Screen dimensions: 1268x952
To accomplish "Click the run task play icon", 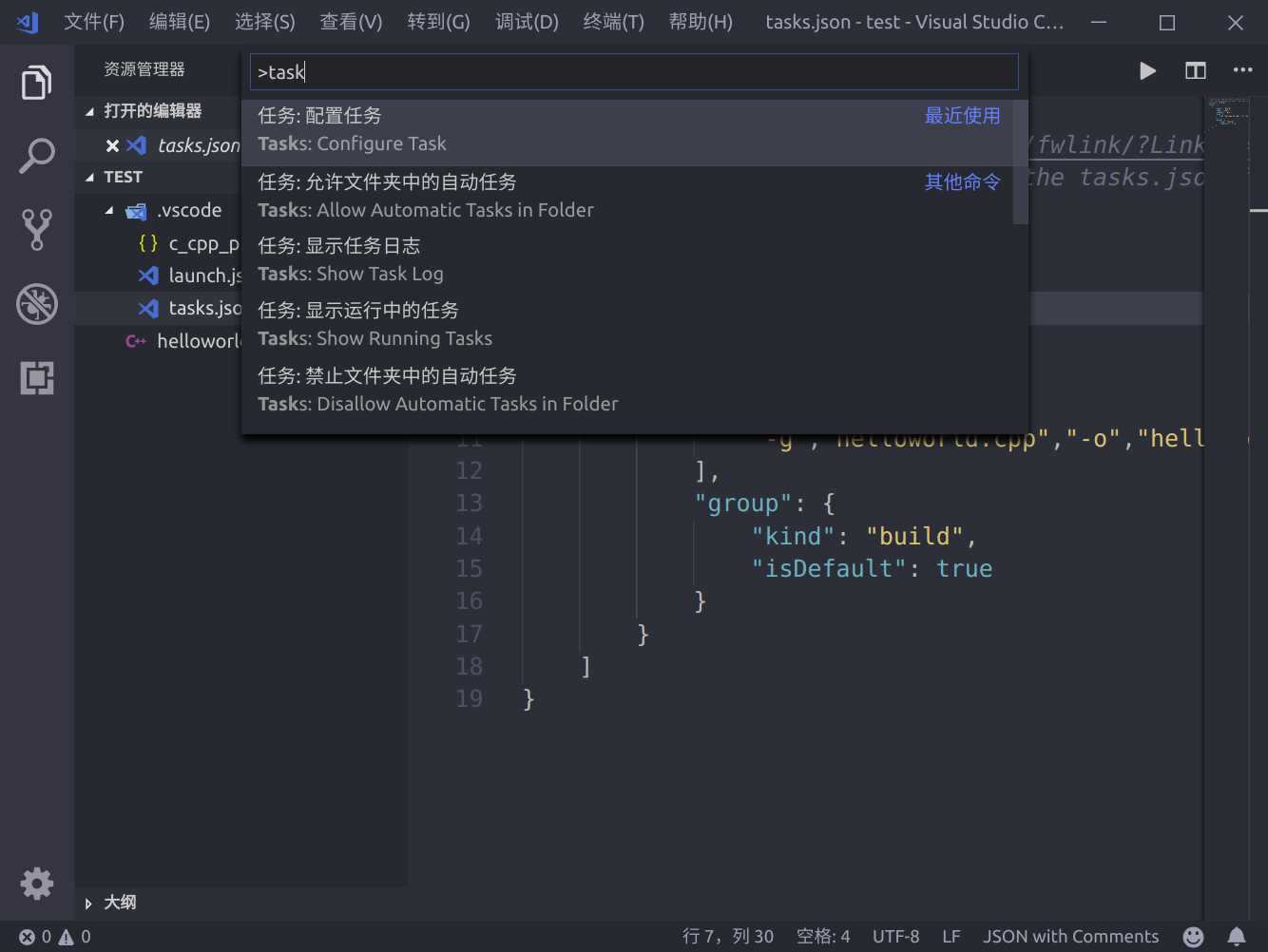I will (x=1147, y=70).
